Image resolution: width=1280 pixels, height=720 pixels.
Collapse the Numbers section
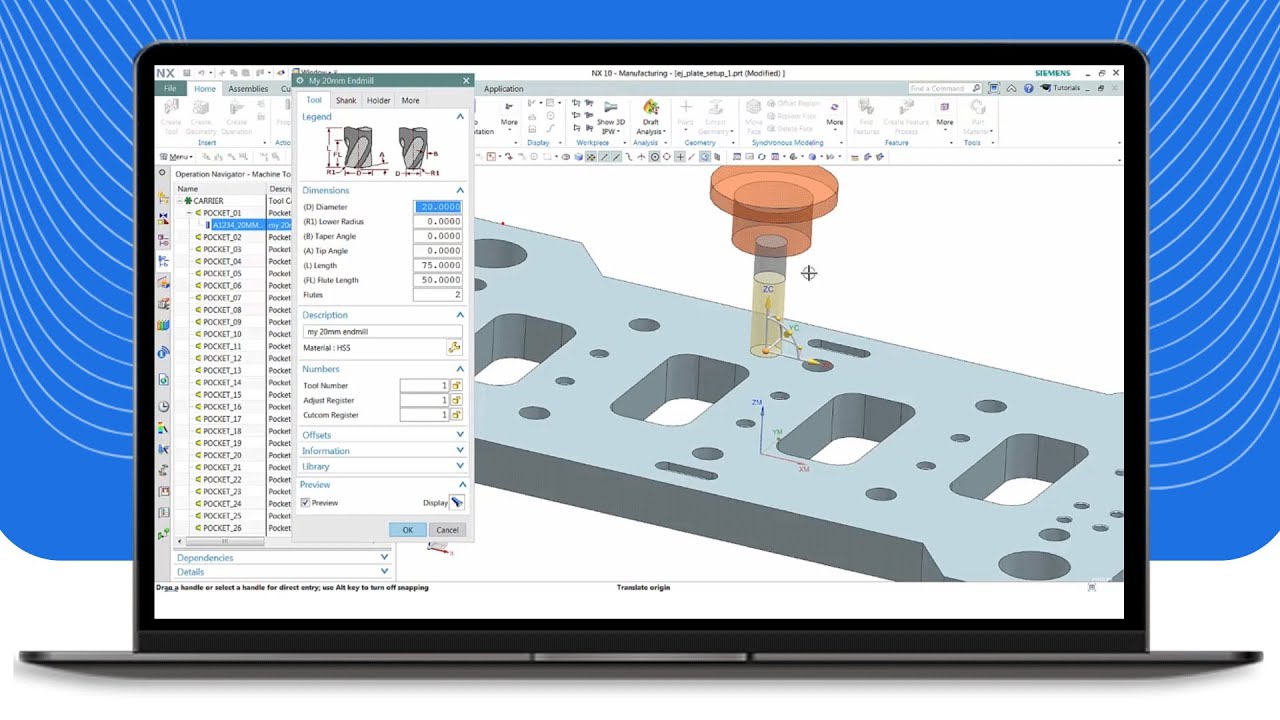(x=460, y=369)
